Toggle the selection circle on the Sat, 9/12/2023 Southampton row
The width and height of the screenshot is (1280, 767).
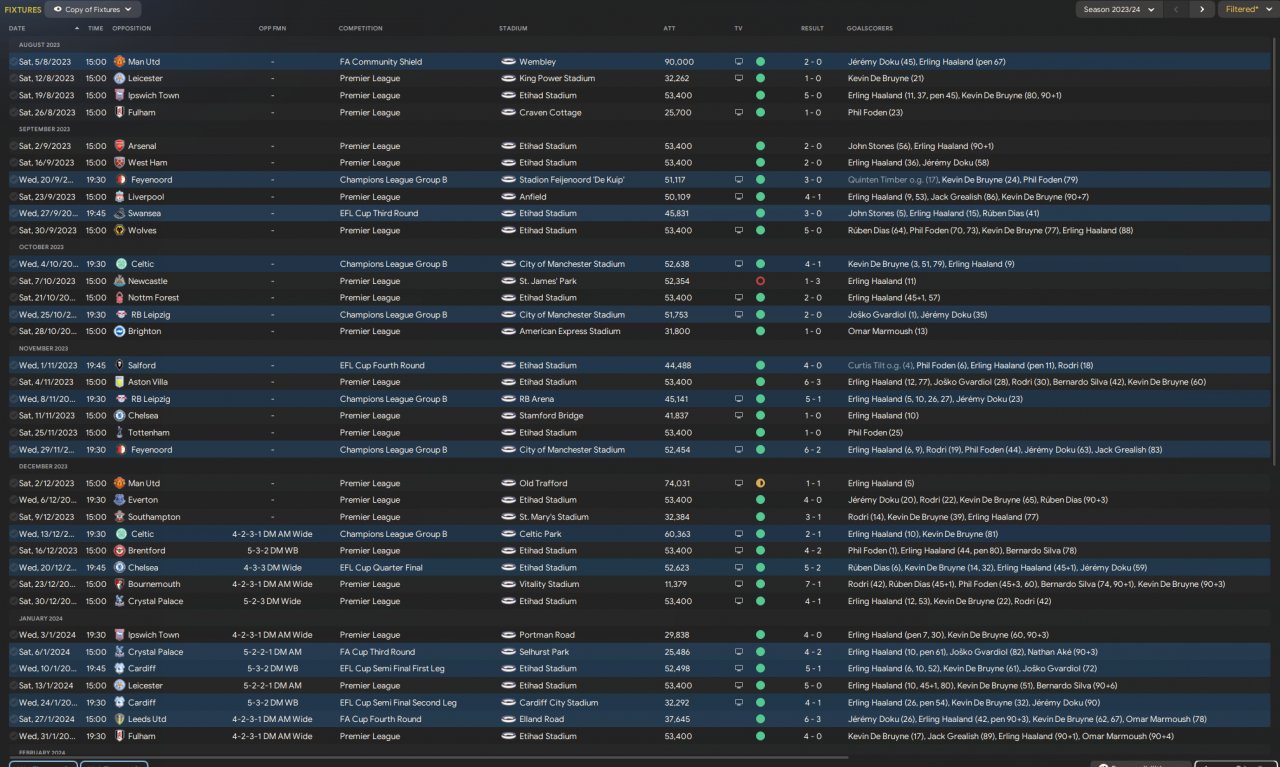pyautogui.click(x=13, y=517)
